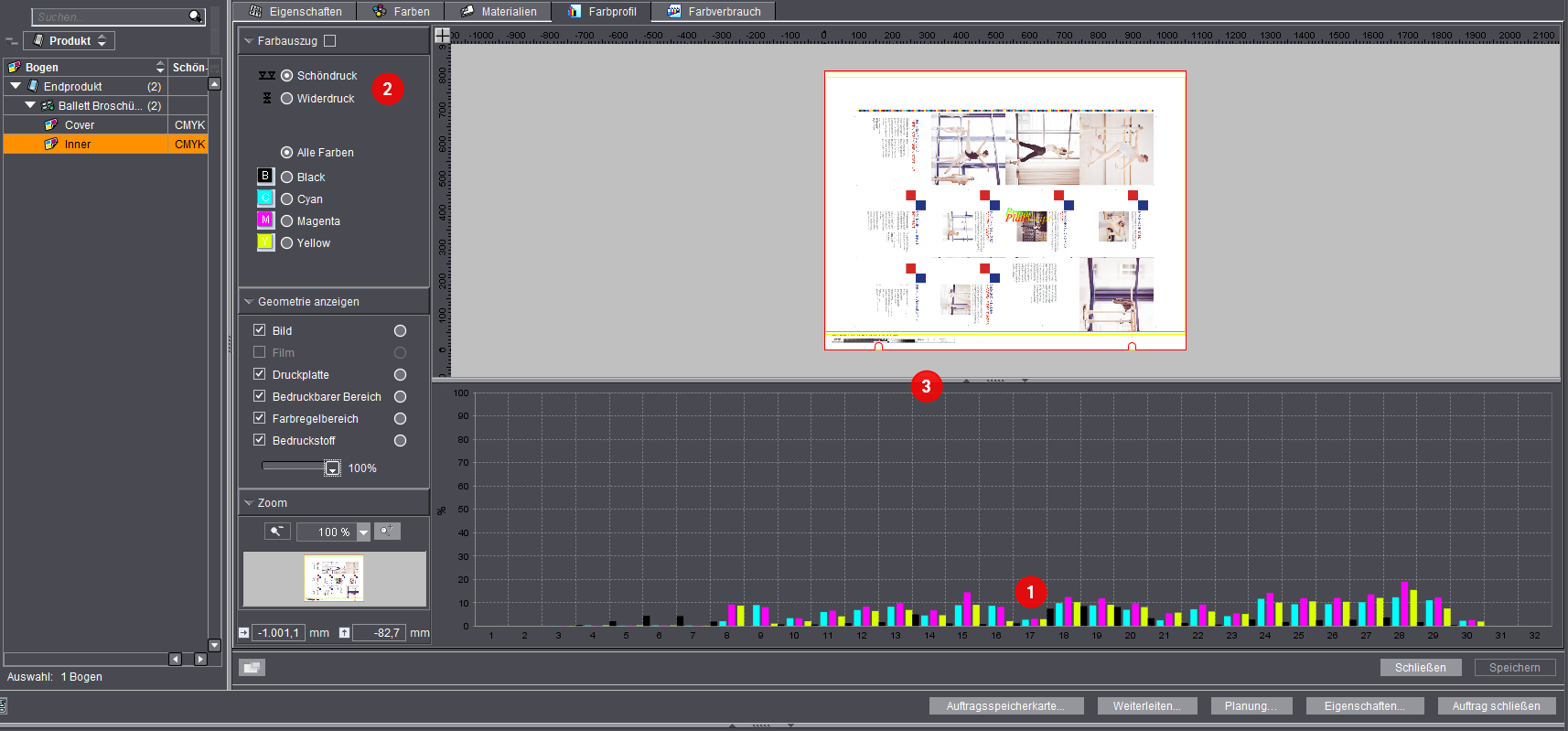Uncheck the Druckplatte checkbox
The width and height of the screenshot is (1568, 731).
260,374
